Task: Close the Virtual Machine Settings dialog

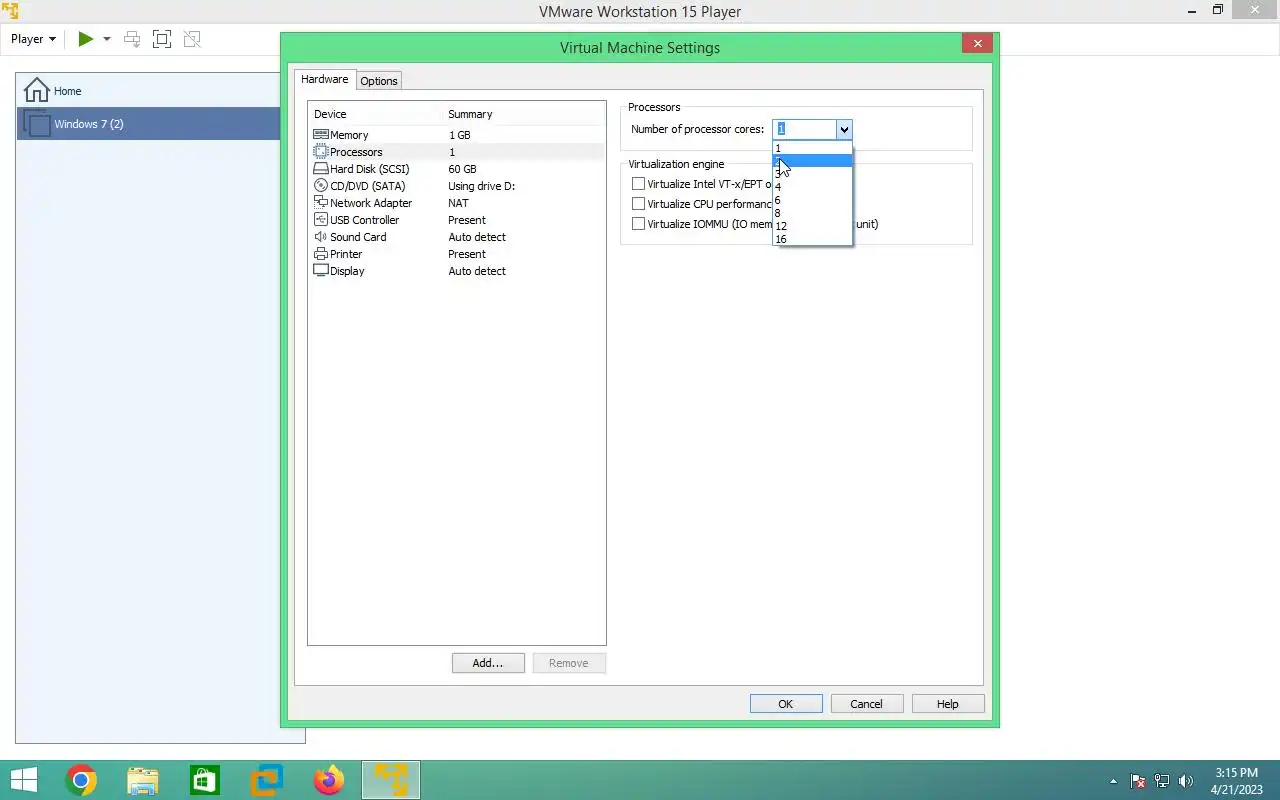Action: pyautogui.click(x=977, y=43)
